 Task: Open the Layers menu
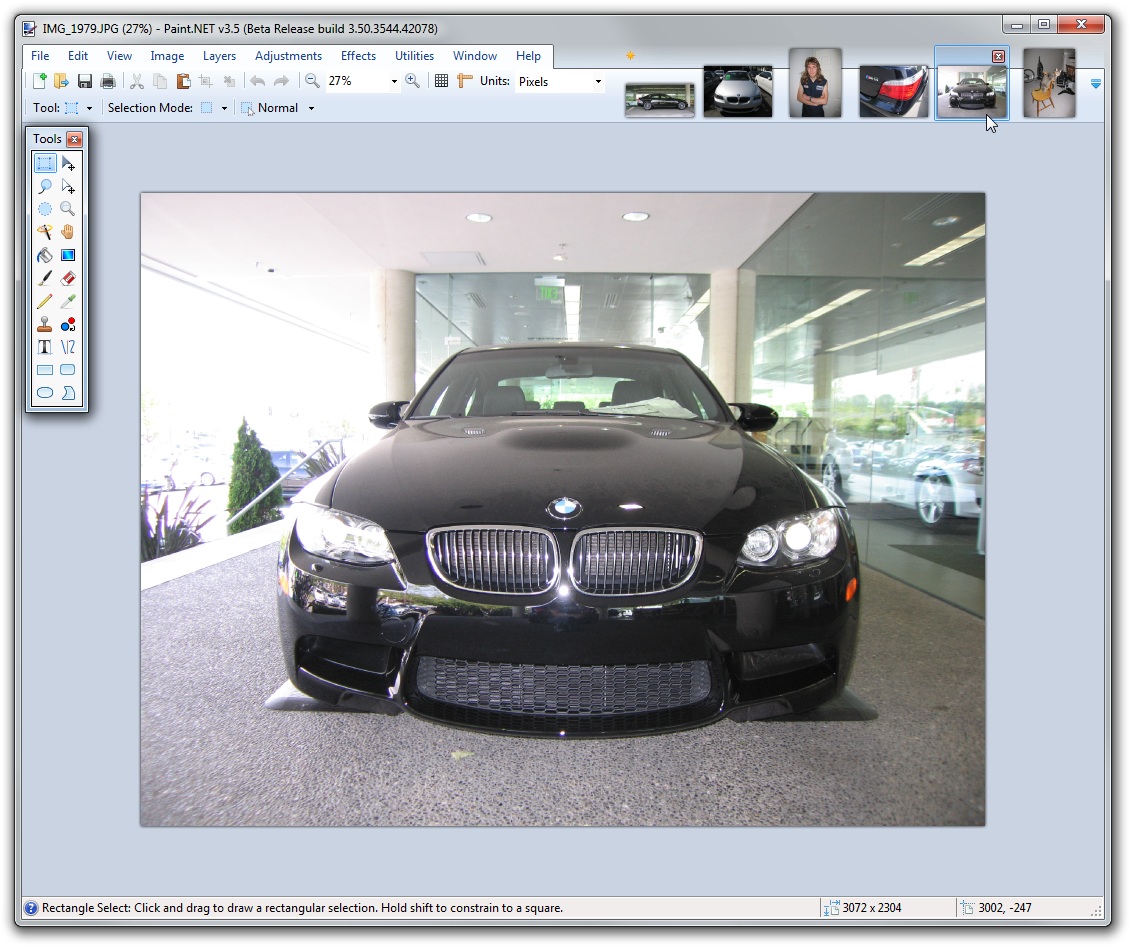click(219, 56)
